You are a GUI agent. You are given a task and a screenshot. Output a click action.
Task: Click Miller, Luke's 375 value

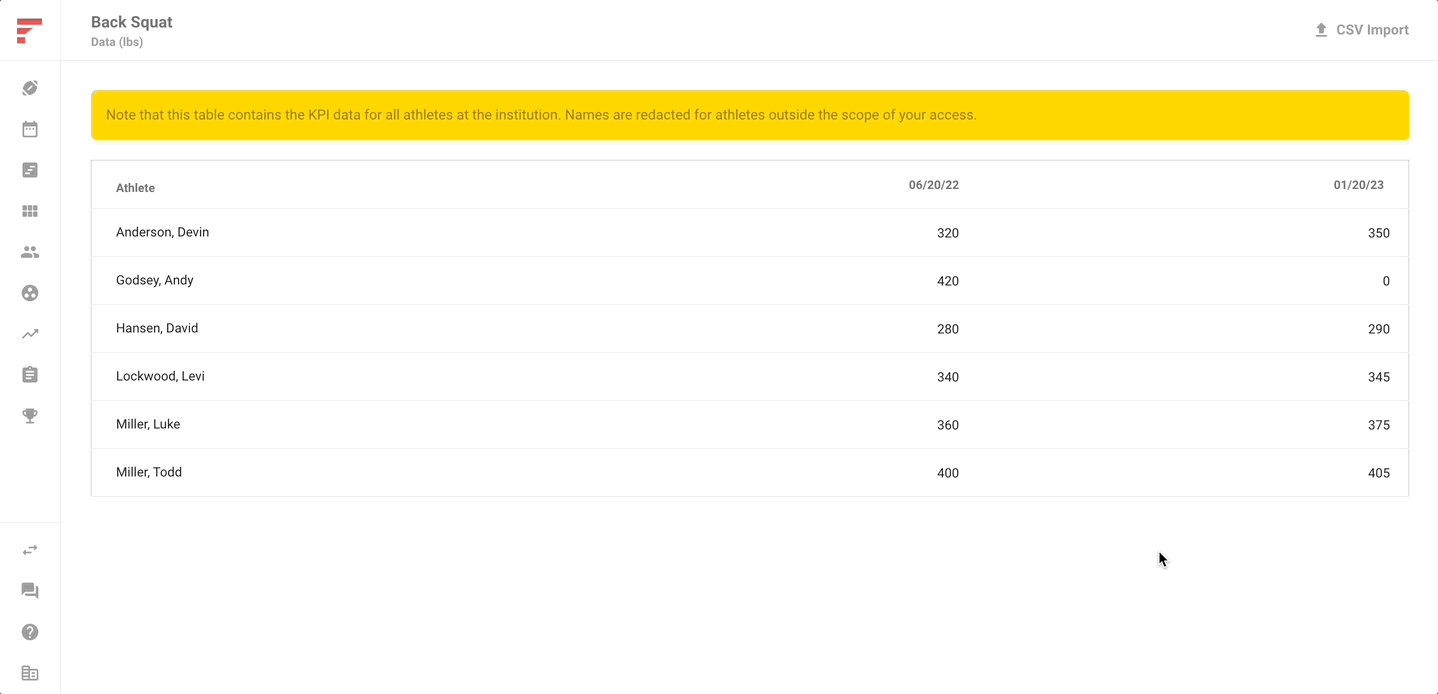1378,425
